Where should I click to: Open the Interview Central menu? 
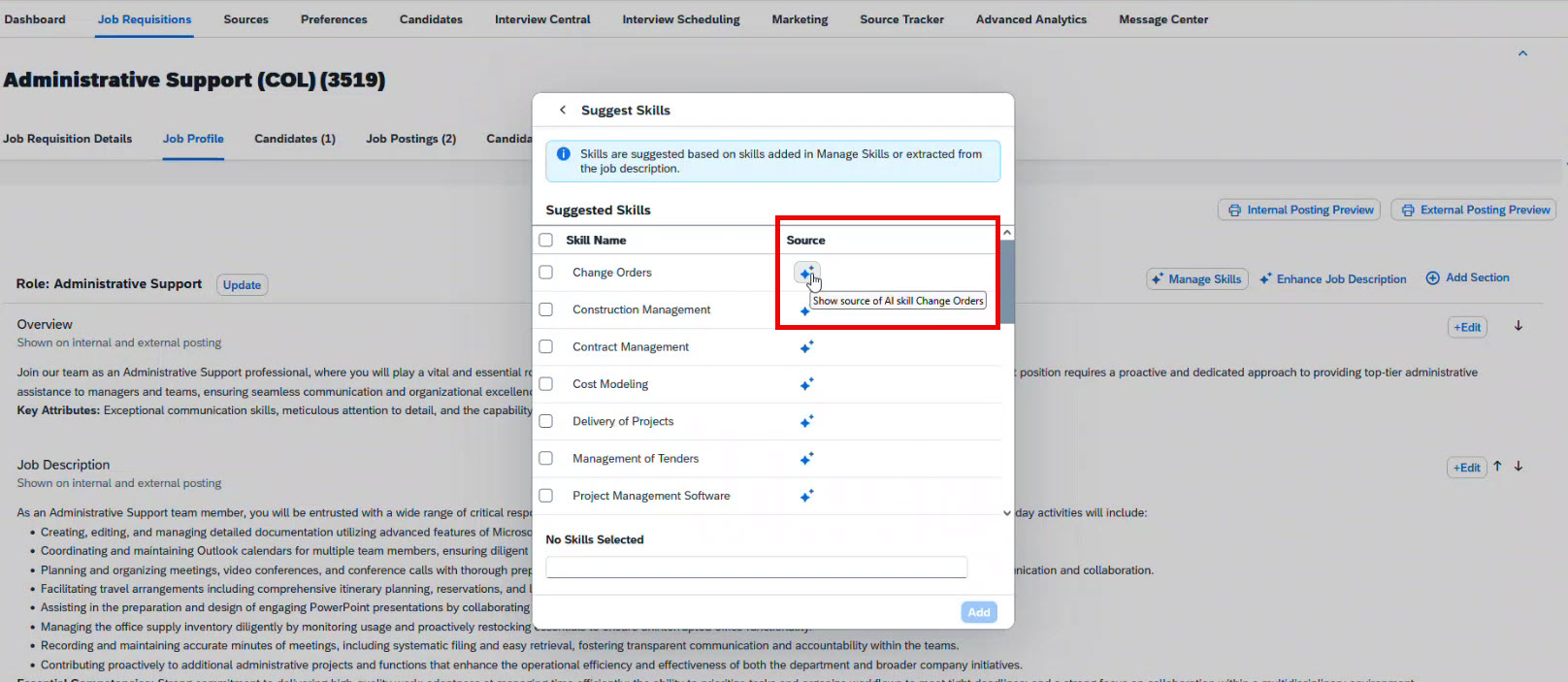click(542, 19)
